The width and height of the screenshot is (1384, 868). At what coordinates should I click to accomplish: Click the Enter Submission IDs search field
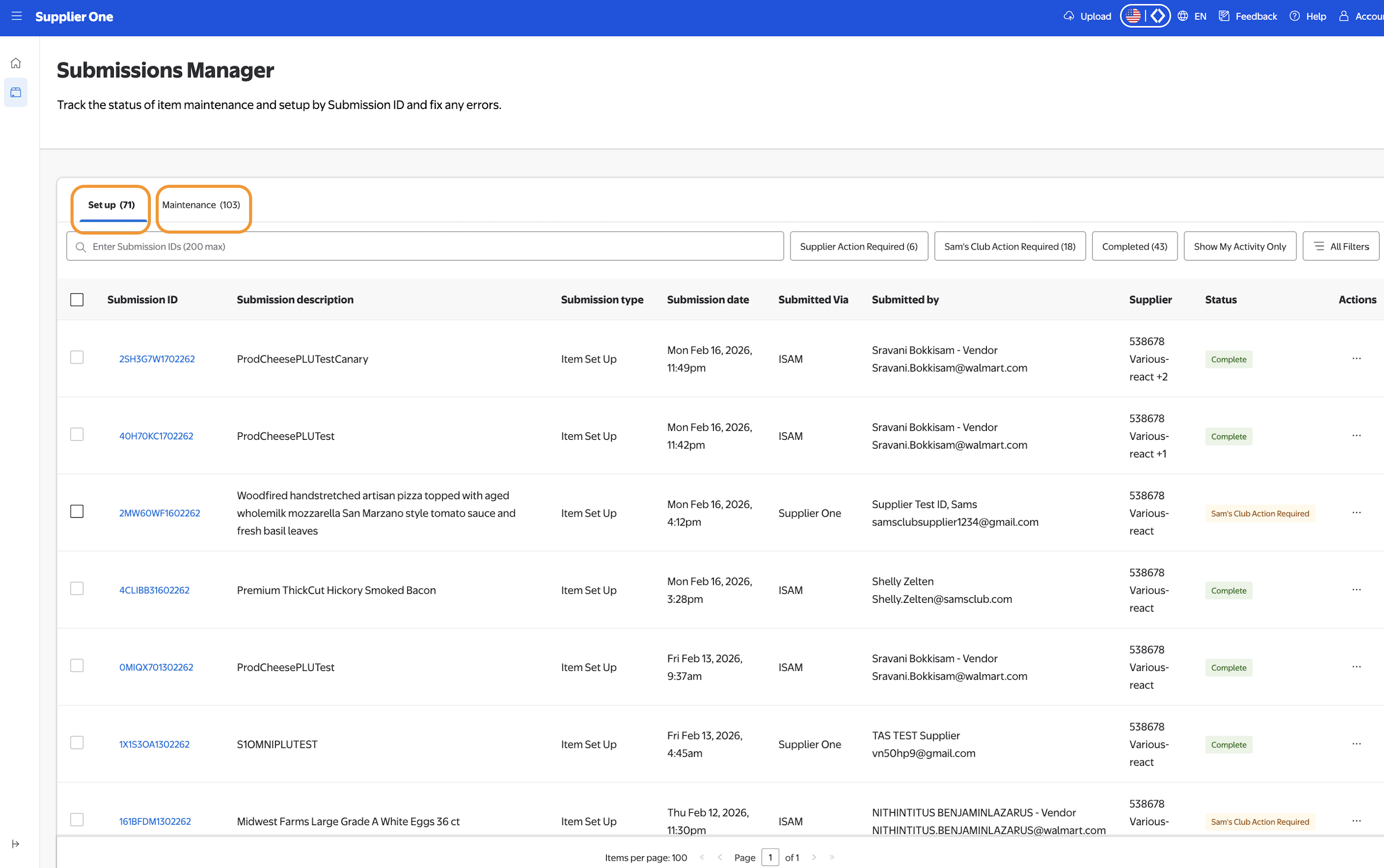[x=425, y=246]
